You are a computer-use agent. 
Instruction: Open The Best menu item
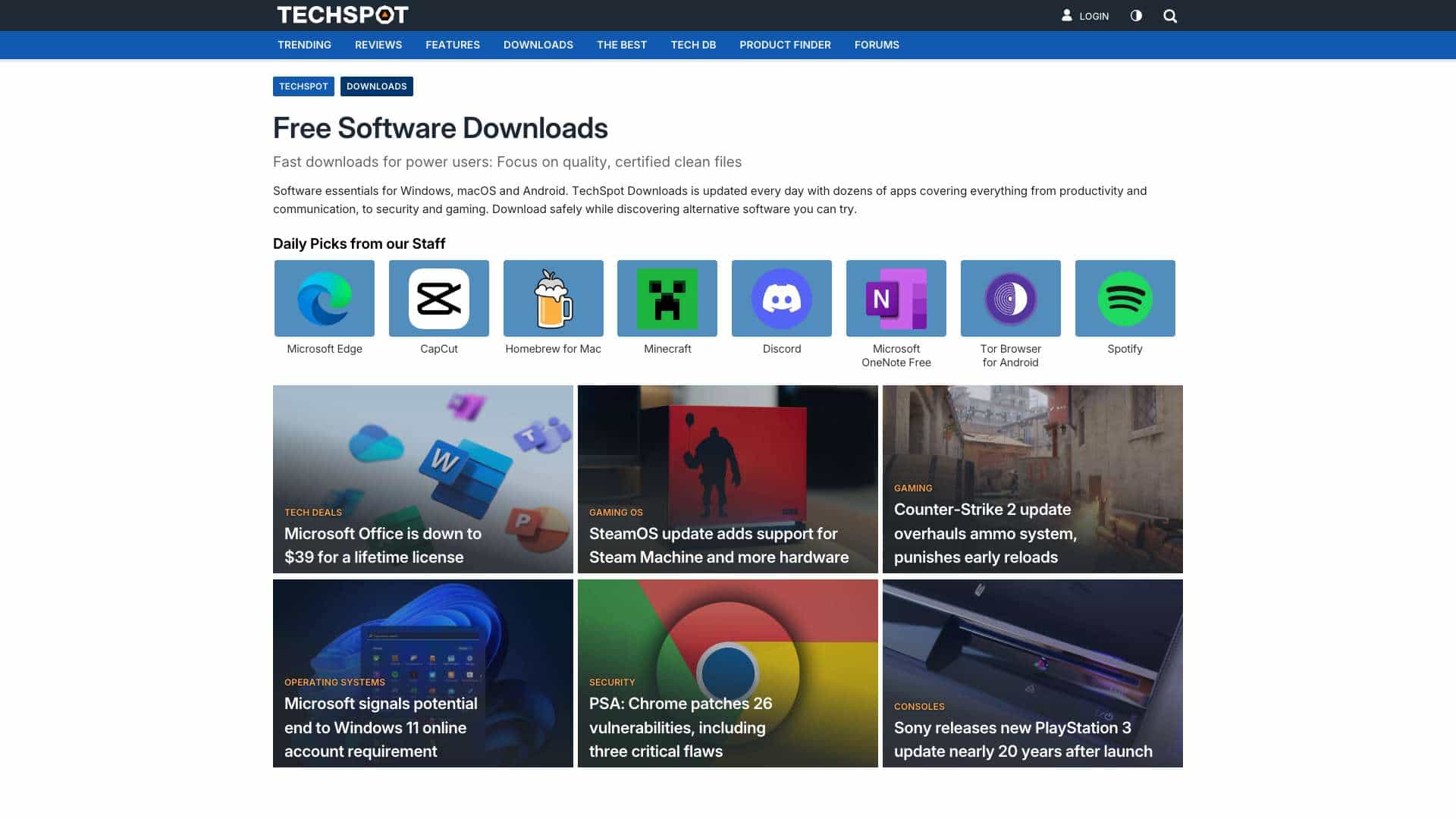[x=622, y=45]
